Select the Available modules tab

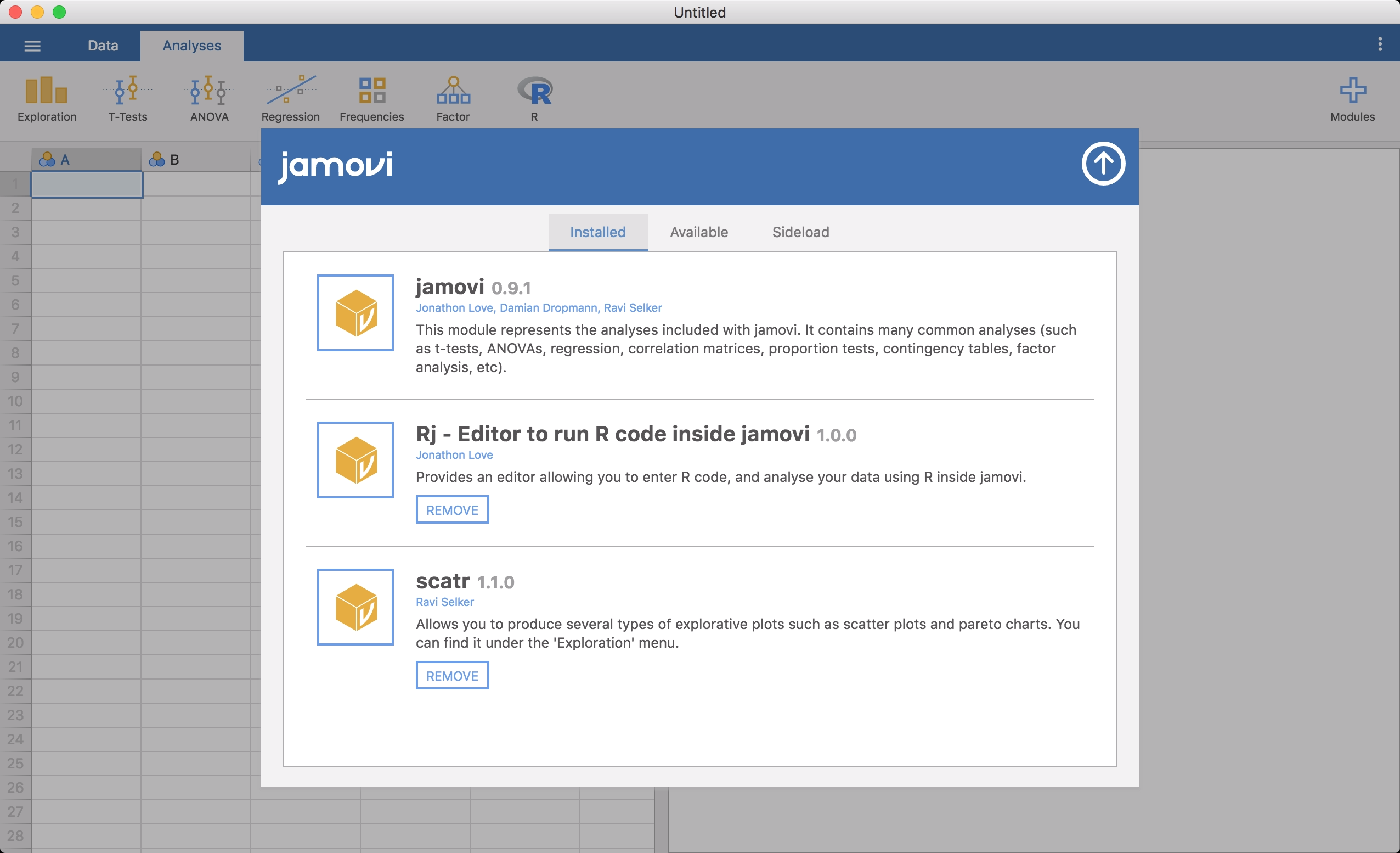699,232
